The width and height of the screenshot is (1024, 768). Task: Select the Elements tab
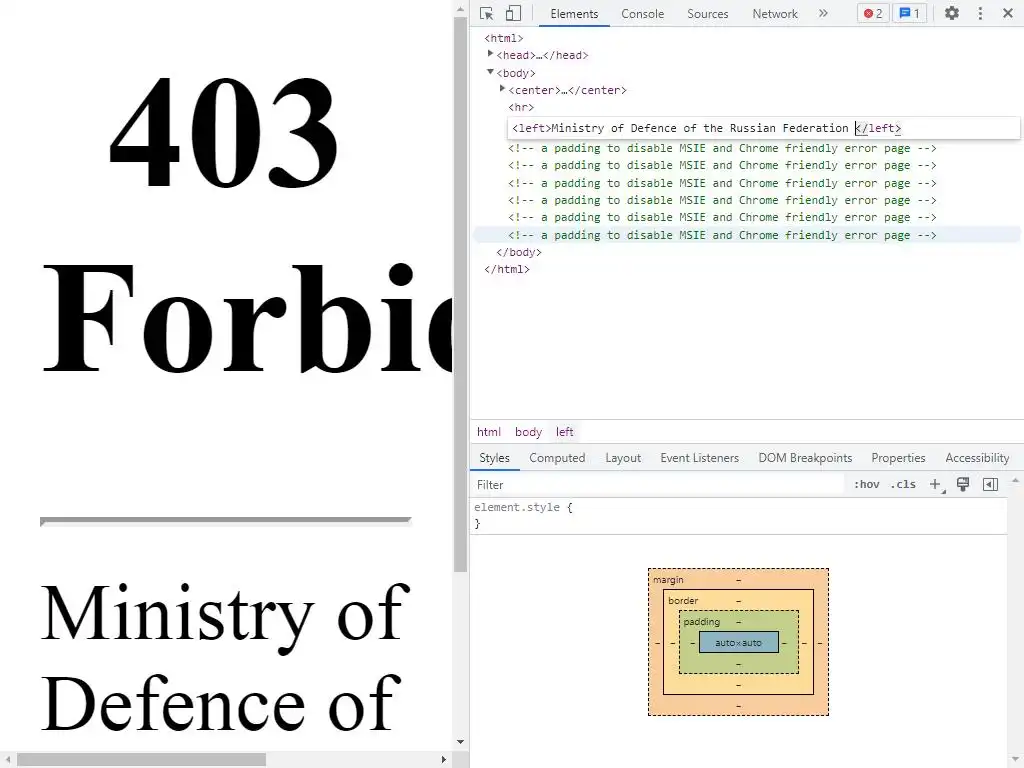574,14
